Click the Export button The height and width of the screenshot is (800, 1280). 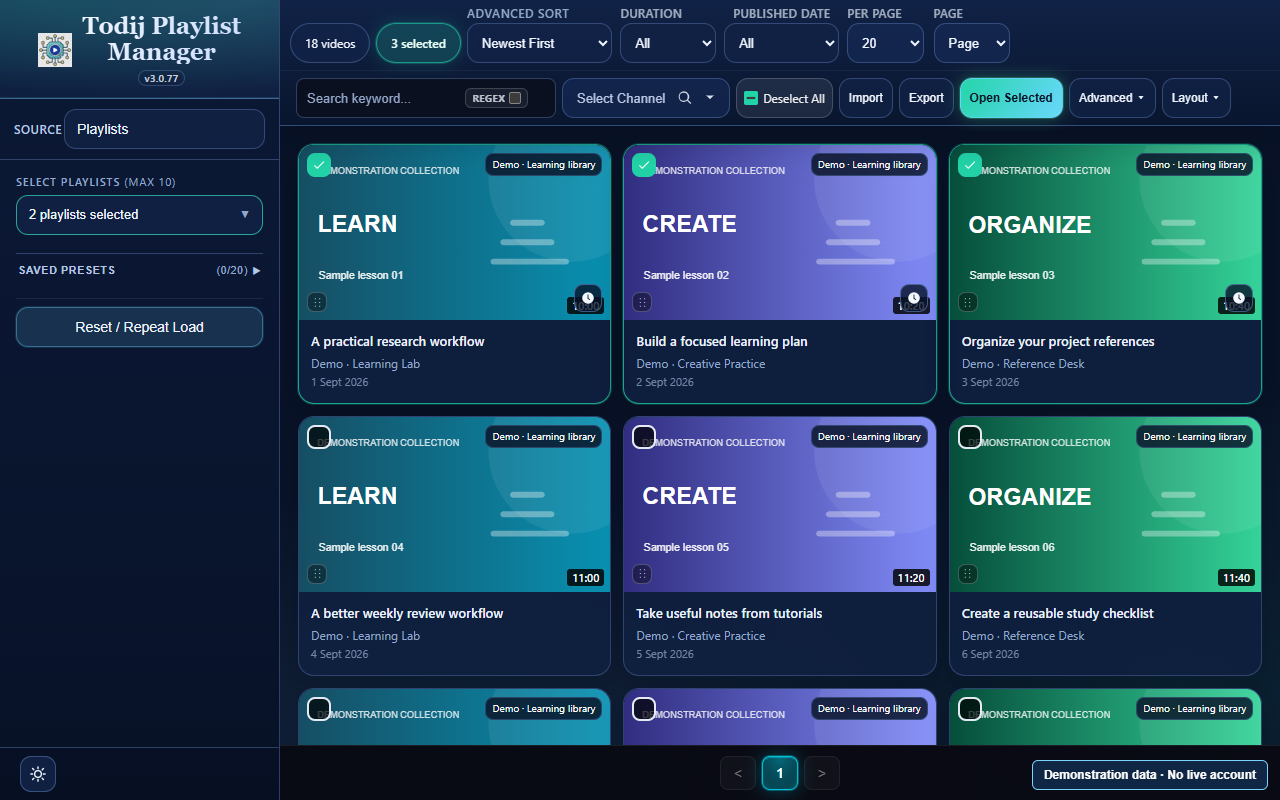point(926,98)
